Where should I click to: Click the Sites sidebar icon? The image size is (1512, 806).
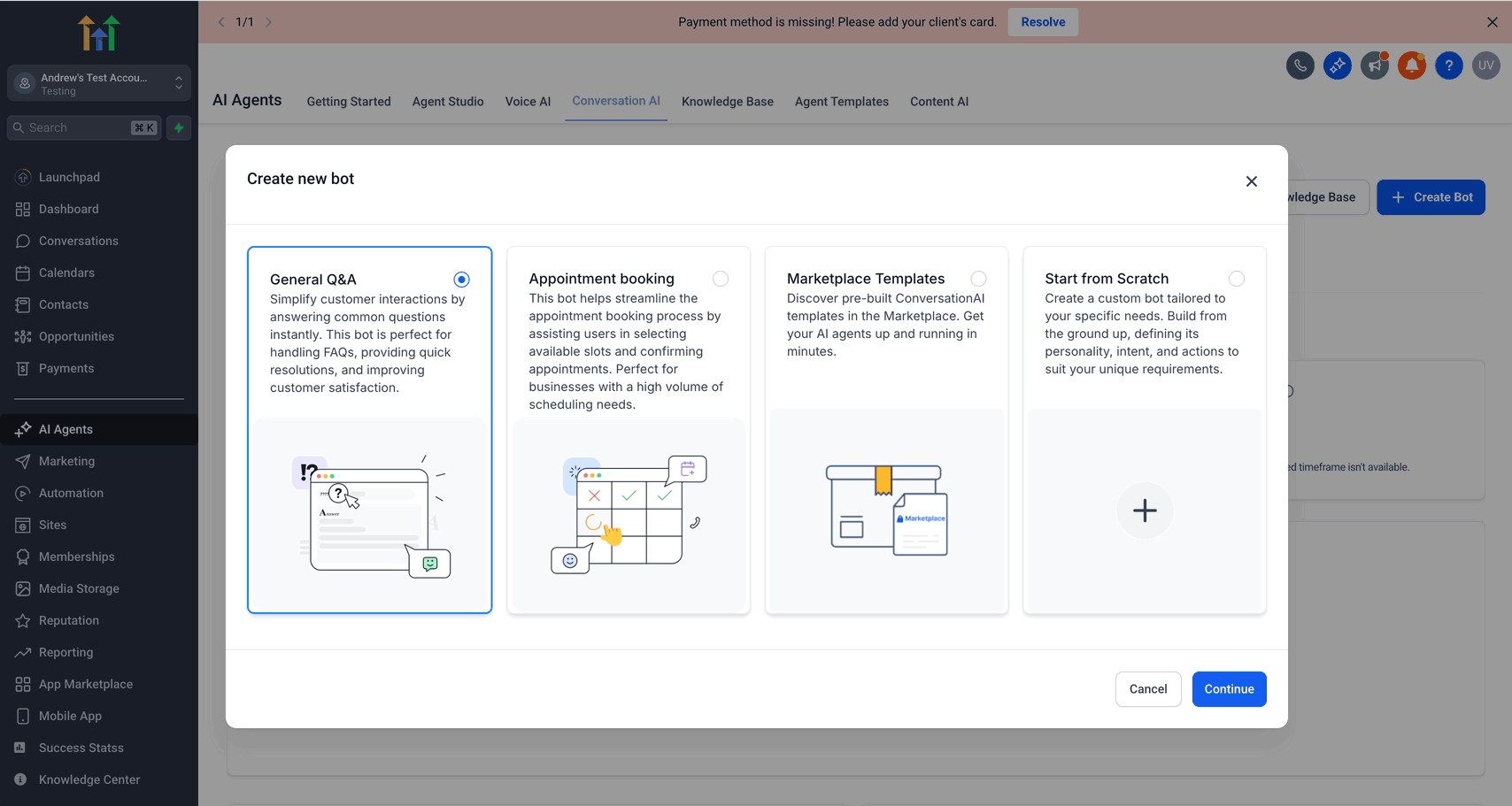[23, 525]
